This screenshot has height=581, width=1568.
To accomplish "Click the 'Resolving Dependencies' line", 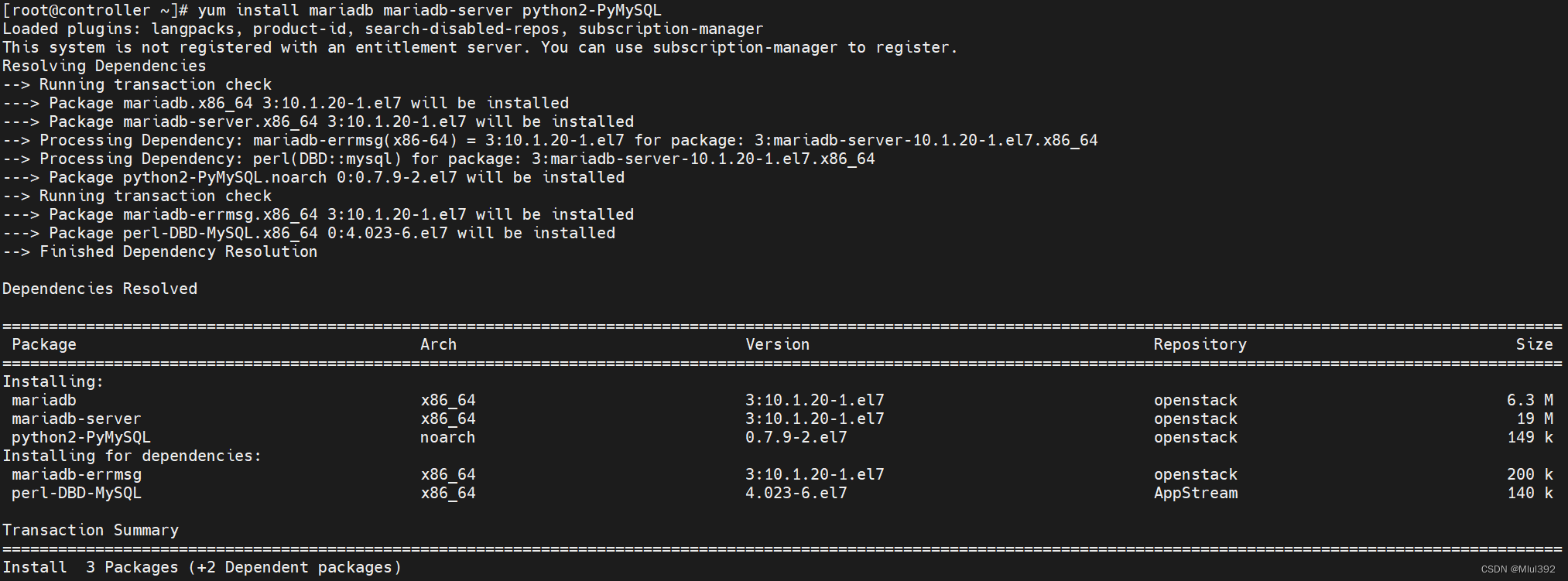I will click(x=104, y=66).
